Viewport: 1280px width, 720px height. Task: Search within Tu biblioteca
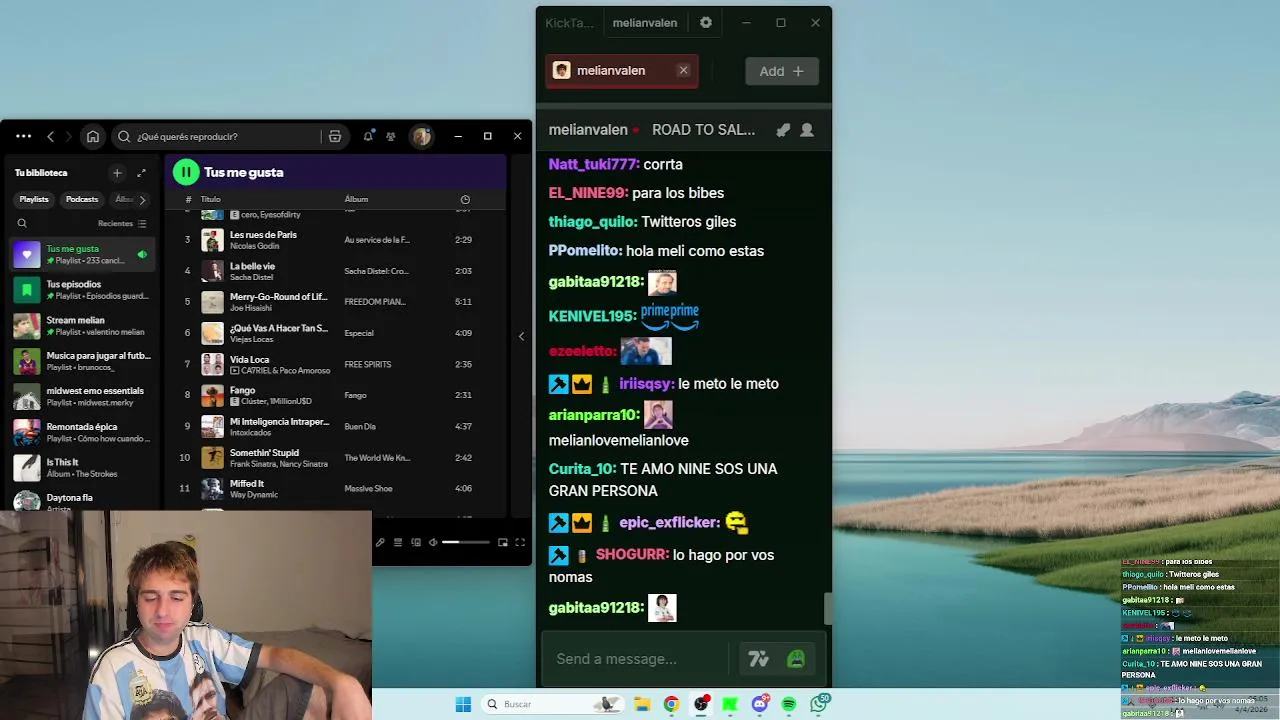click(22, 223)
